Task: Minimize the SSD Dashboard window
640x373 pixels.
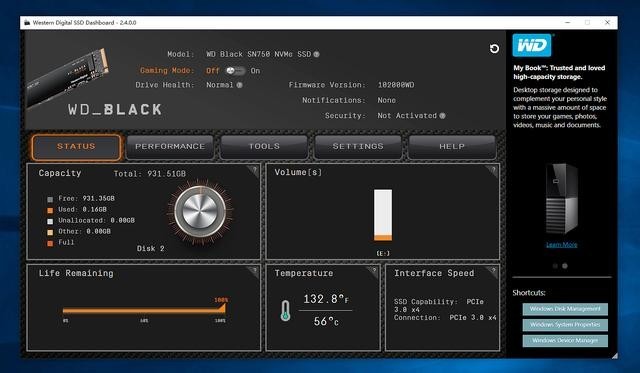Action: pyautogui.click(x=567, y=22)
